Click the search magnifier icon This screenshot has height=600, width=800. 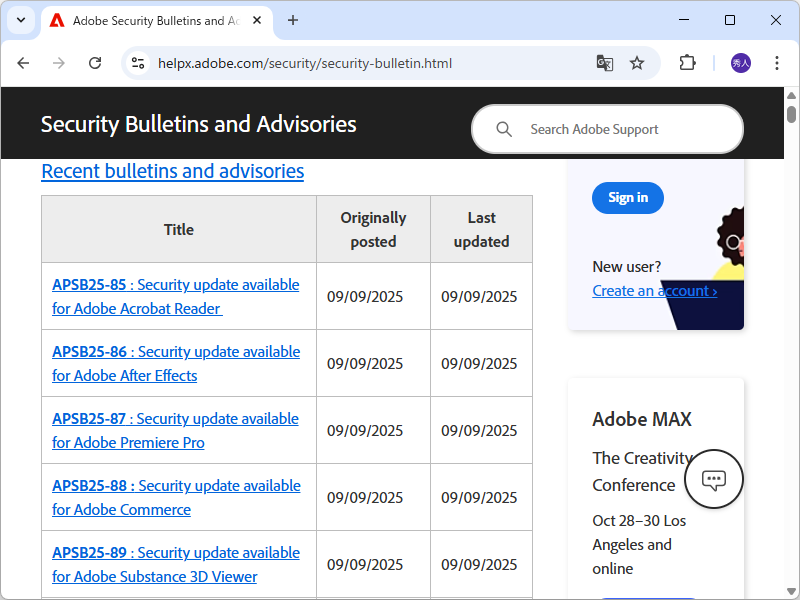pos(504,129)
